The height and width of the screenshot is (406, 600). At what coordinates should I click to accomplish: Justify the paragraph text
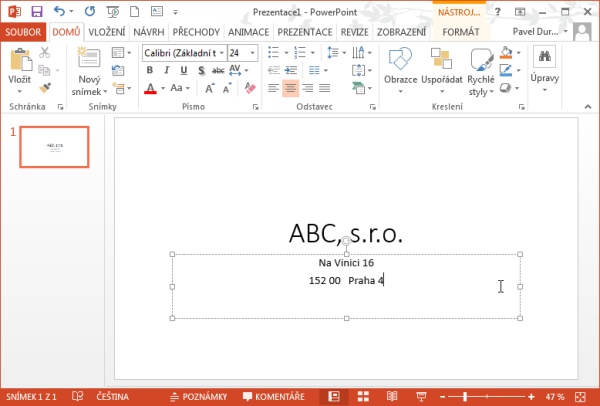click(324, 88)
